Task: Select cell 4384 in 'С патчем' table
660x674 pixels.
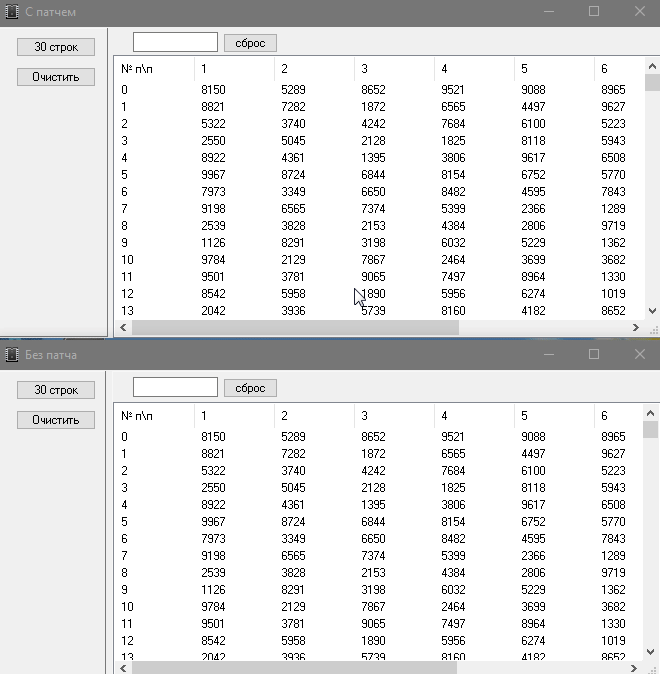Action: (453, 226)
